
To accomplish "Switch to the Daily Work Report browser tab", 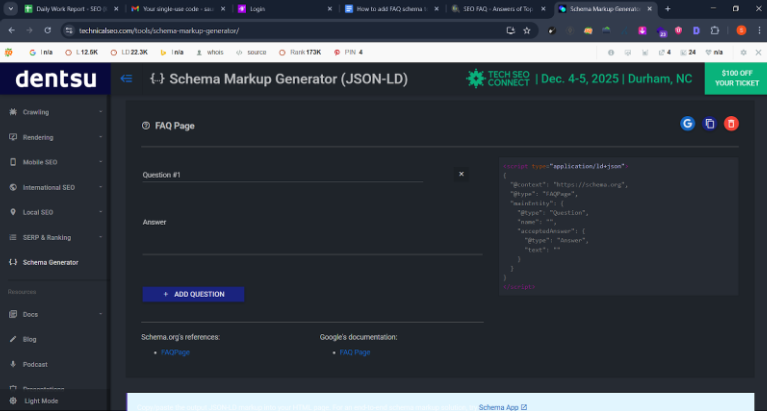I will 60,8.
